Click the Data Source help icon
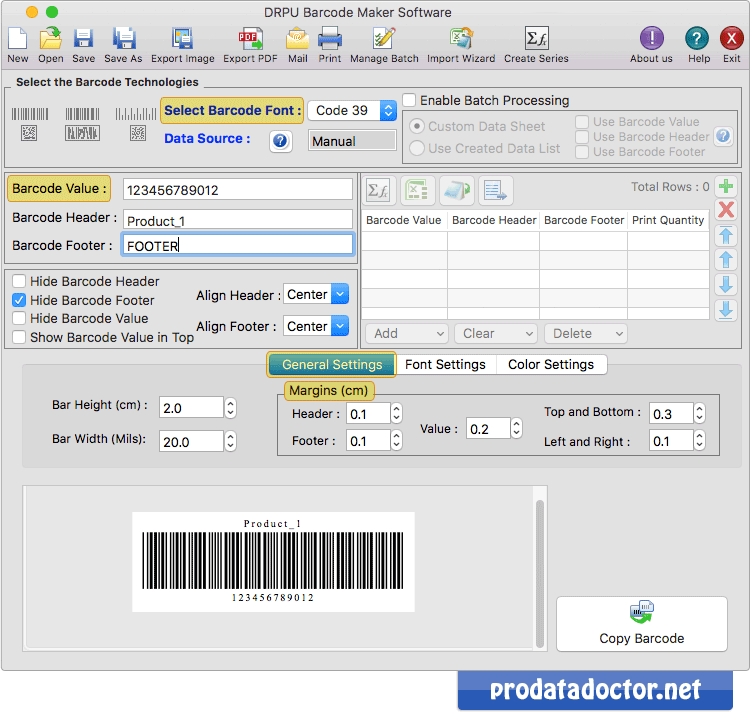 [x=280, y=141]
